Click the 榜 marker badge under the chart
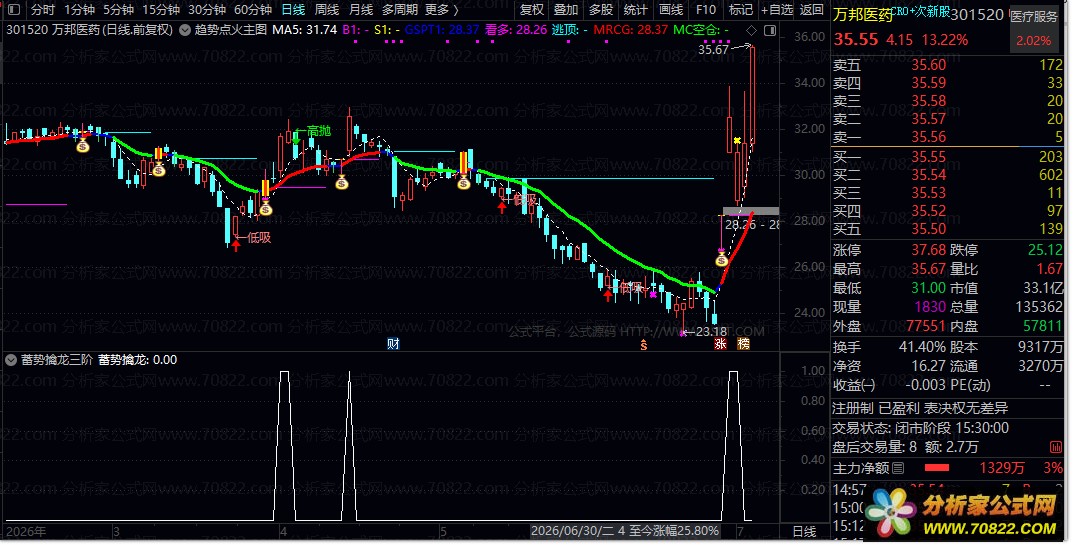The image size is (1073, 545). point(743,344)
